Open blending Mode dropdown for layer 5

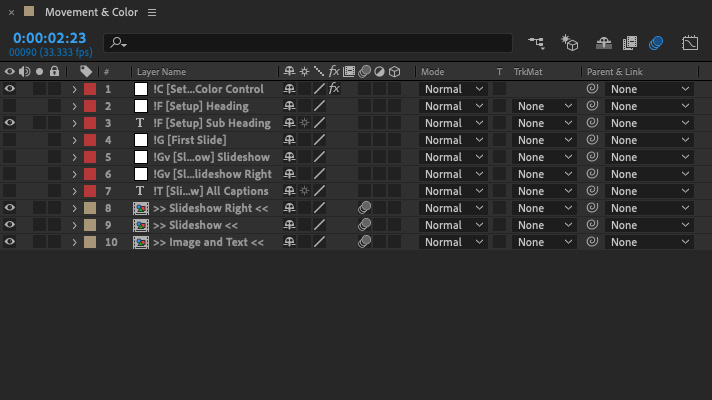[453, 157]
